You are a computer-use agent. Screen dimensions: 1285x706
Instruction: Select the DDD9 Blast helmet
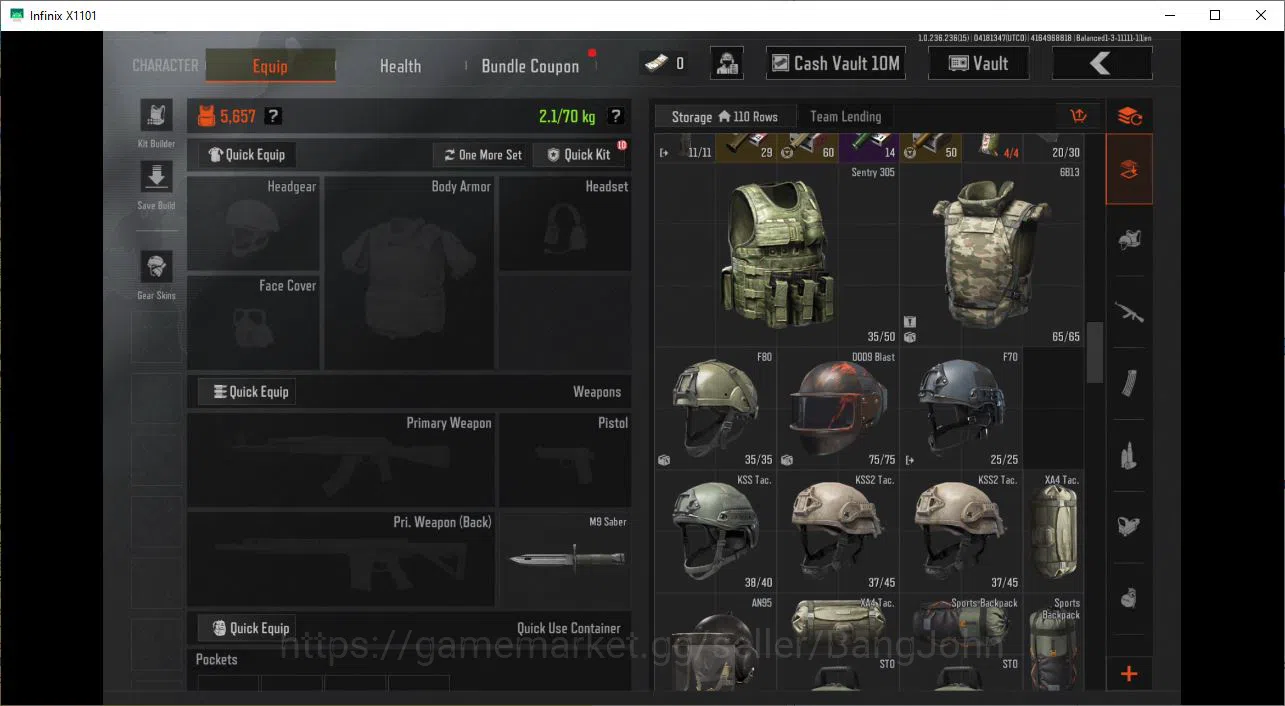(838, 408)
